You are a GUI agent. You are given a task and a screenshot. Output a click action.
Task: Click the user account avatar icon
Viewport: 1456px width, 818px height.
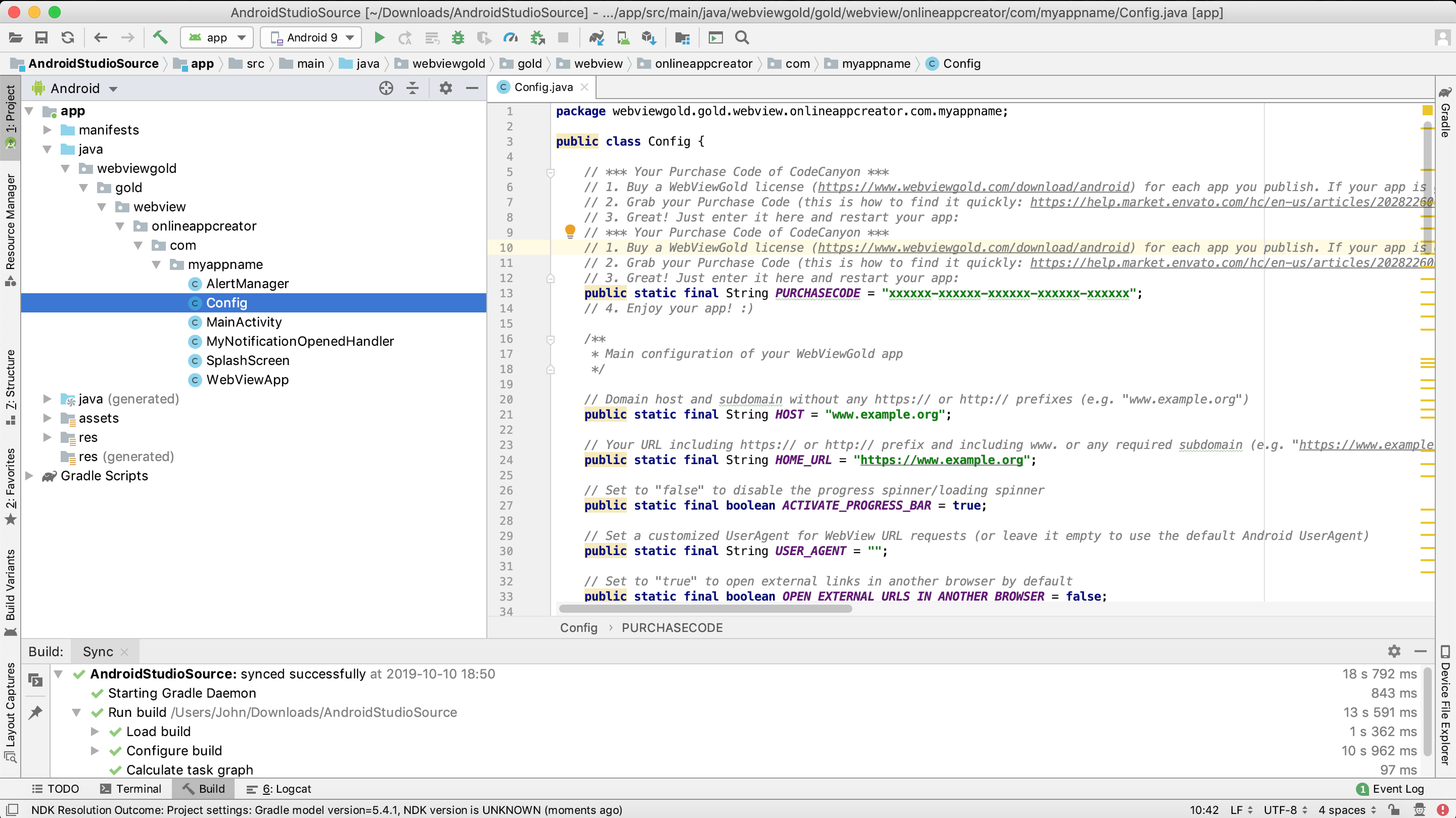pos(1442,38)
